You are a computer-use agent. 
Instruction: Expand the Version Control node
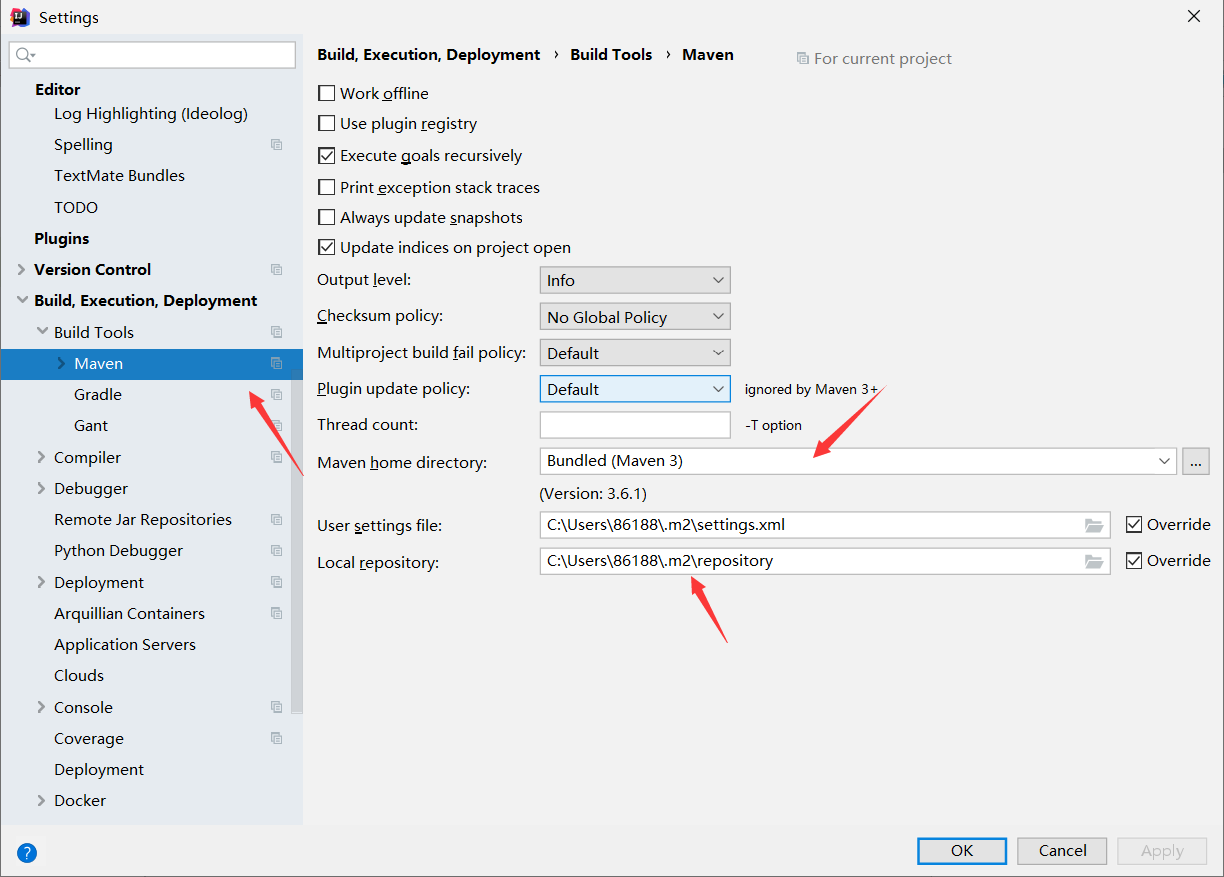22,270
